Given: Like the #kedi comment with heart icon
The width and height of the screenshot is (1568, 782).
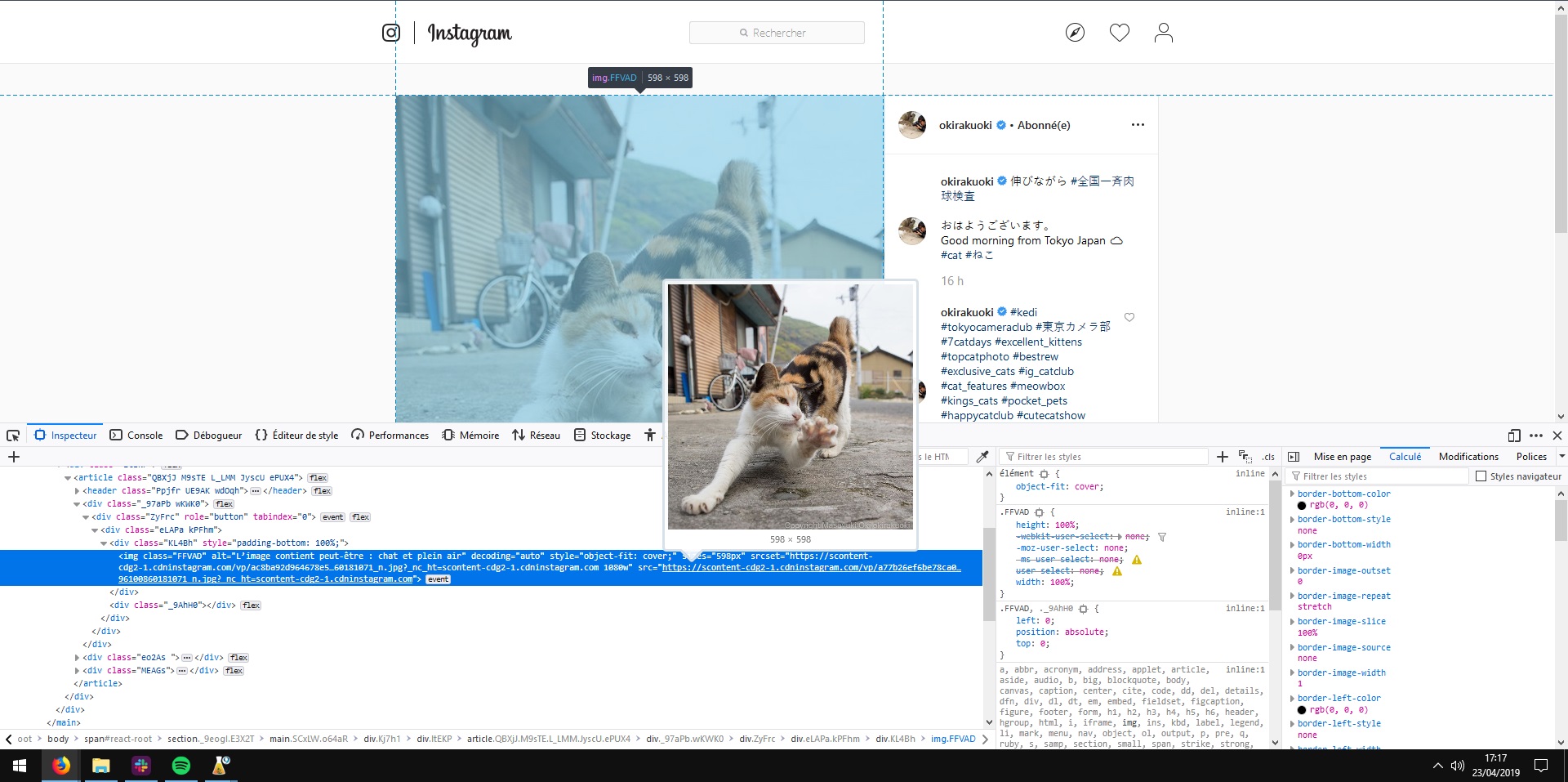Looking at the screenshot, I should pyautogui.click(x=1129, y=317).
